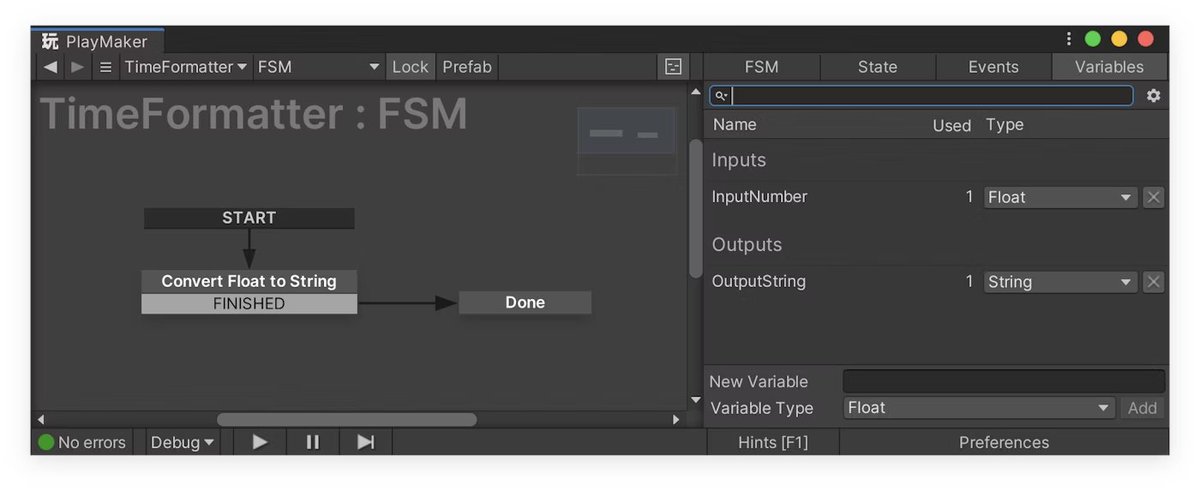Image resolution: width=1200 pixels, height=491 pixels.
Task: Open window kebab options menu
Action: click(1069, 39)
